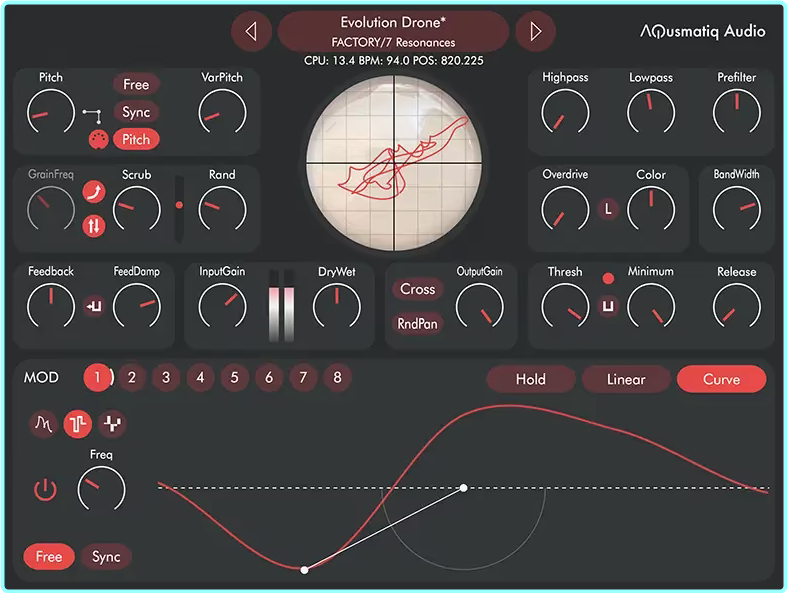Click the InputGain knob
This screenshot has width=787, height=593.
click(222, 306)
